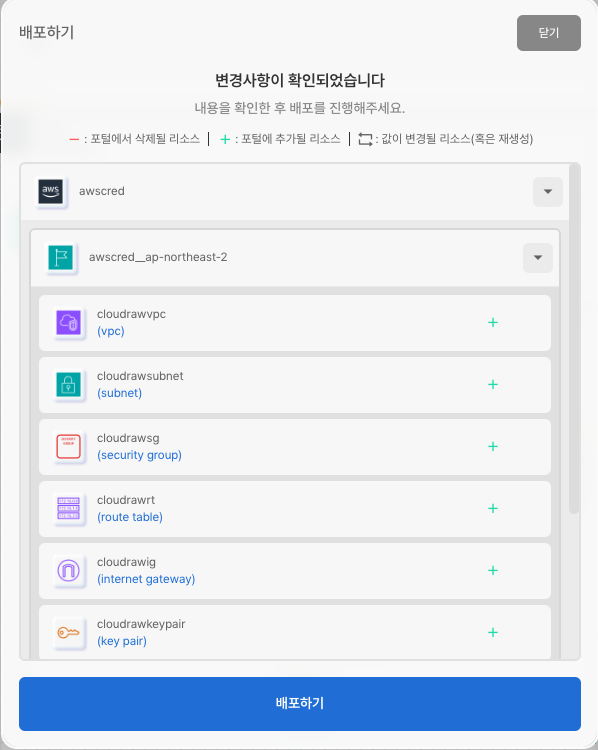Viewport: 598px width, 750px height.
Task: Click the plus icon on cloudrawkeypair row
Action: (493, 632)
